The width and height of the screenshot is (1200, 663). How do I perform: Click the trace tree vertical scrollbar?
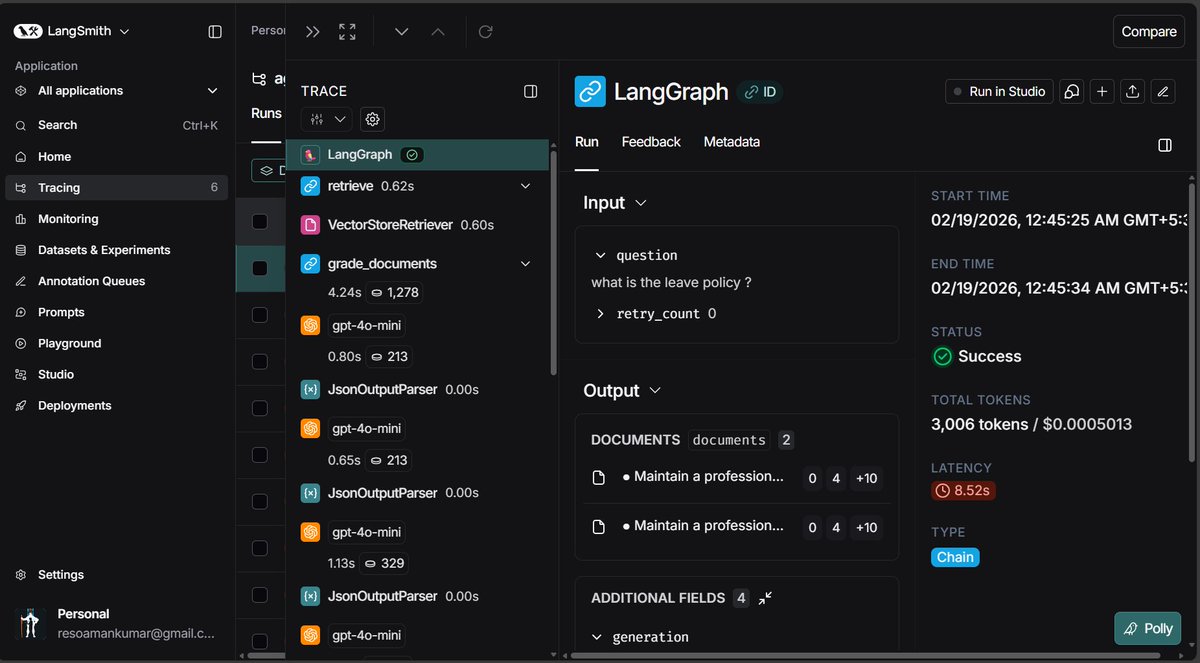[554, 262]
